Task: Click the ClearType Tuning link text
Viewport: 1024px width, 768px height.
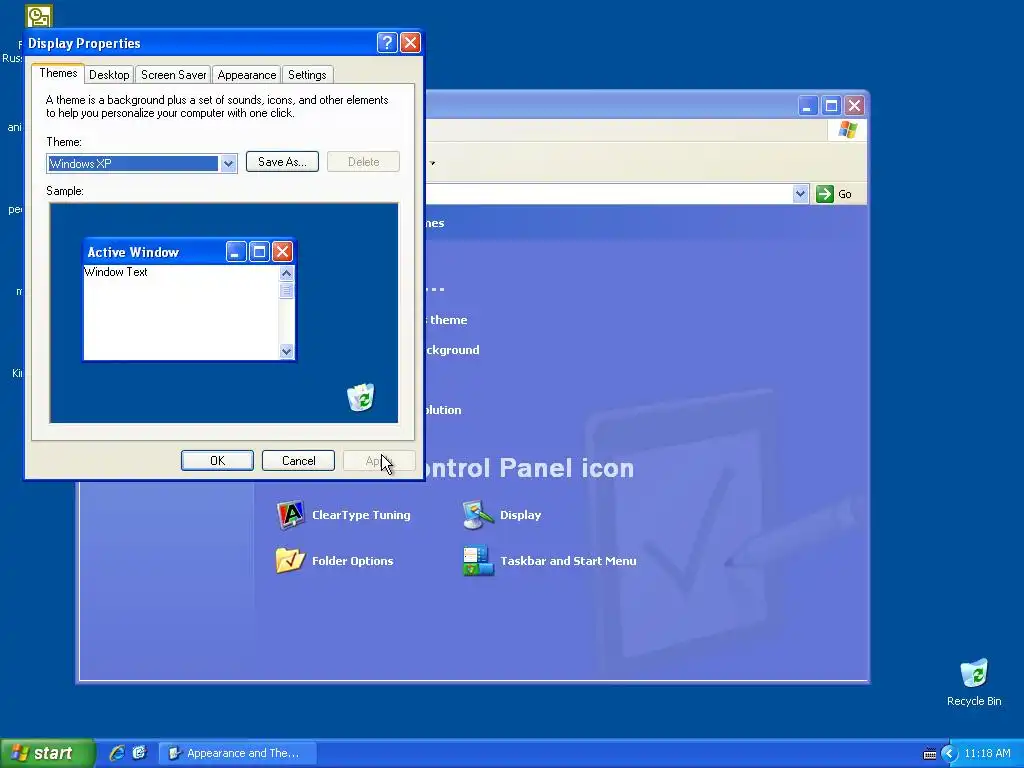Action: click(x=361, y=515)
